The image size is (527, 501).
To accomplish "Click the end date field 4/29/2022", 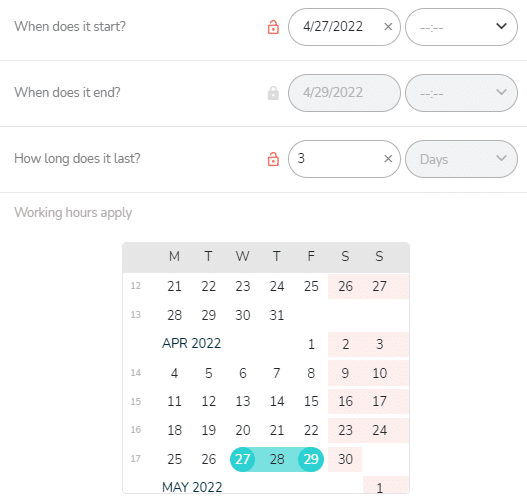I will (344, 93).
